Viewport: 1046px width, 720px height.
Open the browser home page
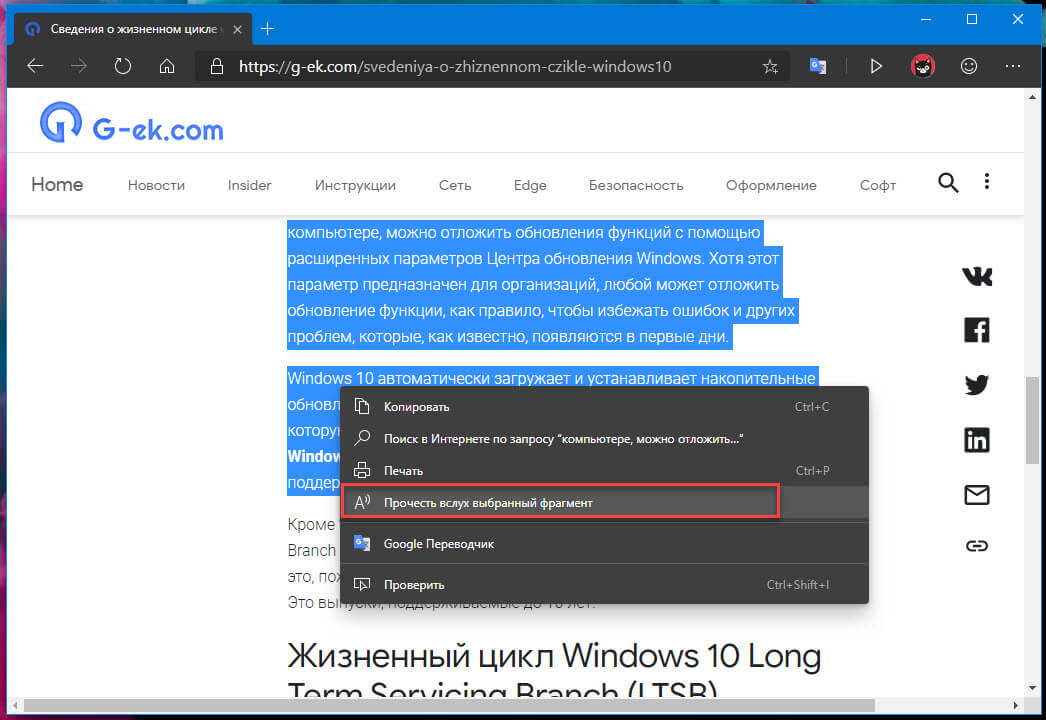(167, 66)
